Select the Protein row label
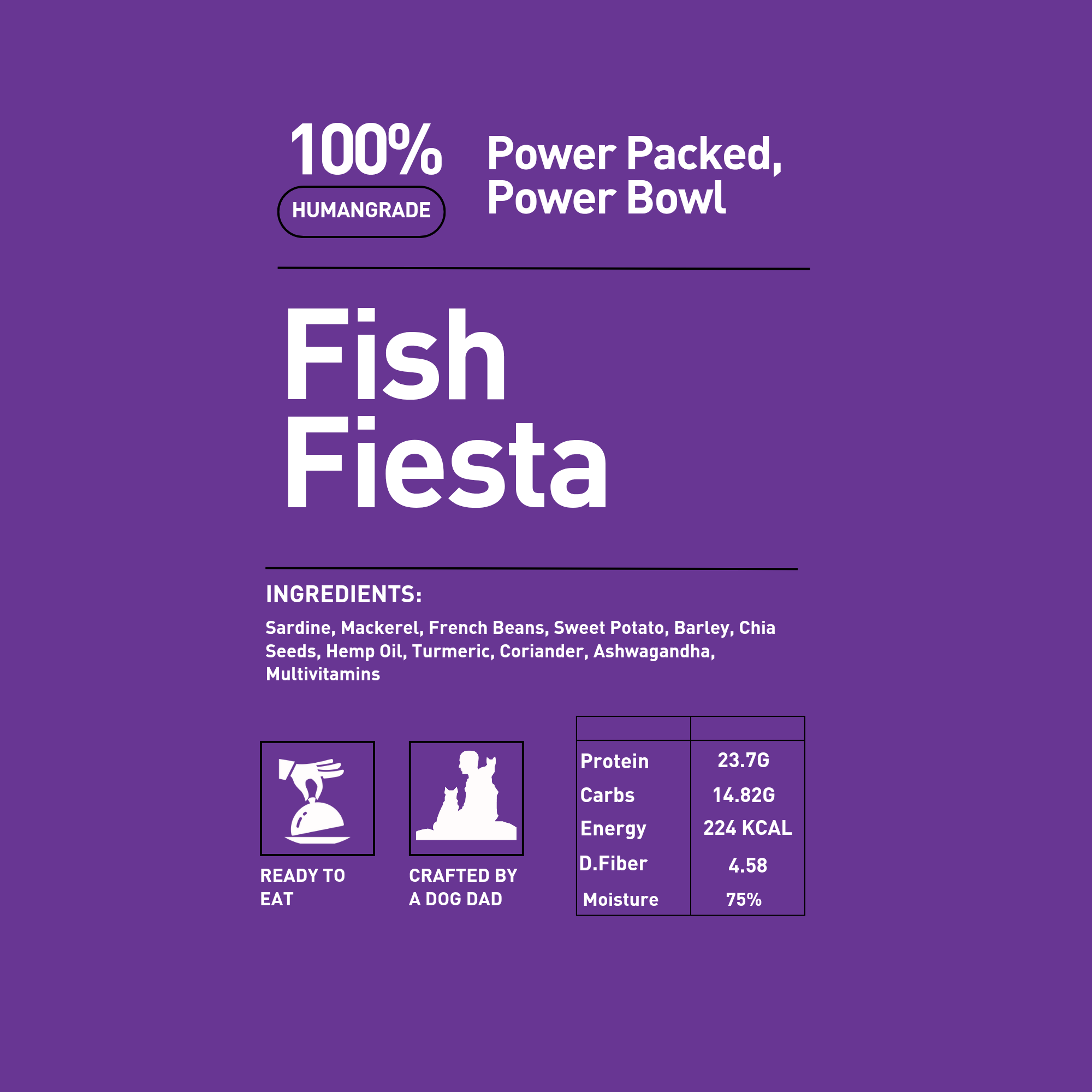Image resolution: width=1092 pixels, height=1092 pixels. point(614,761)
